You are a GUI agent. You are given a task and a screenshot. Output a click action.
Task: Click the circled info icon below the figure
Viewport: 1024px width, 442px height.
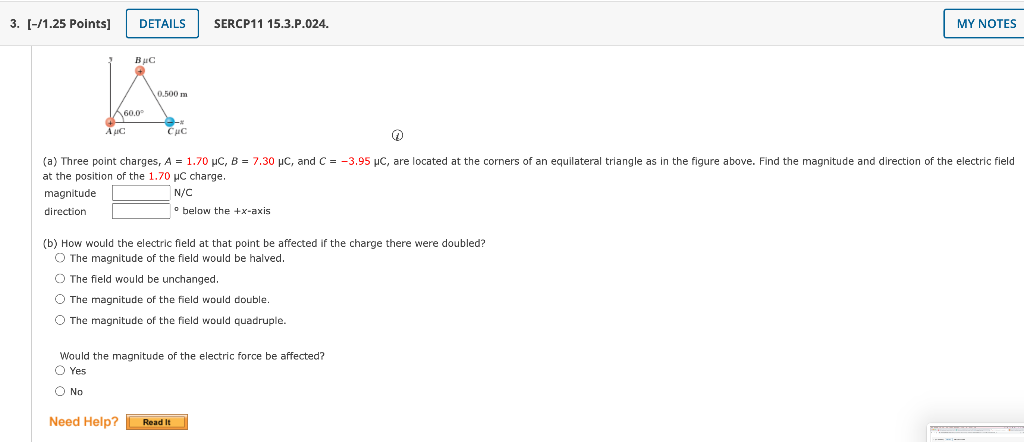tap(398, 136)
